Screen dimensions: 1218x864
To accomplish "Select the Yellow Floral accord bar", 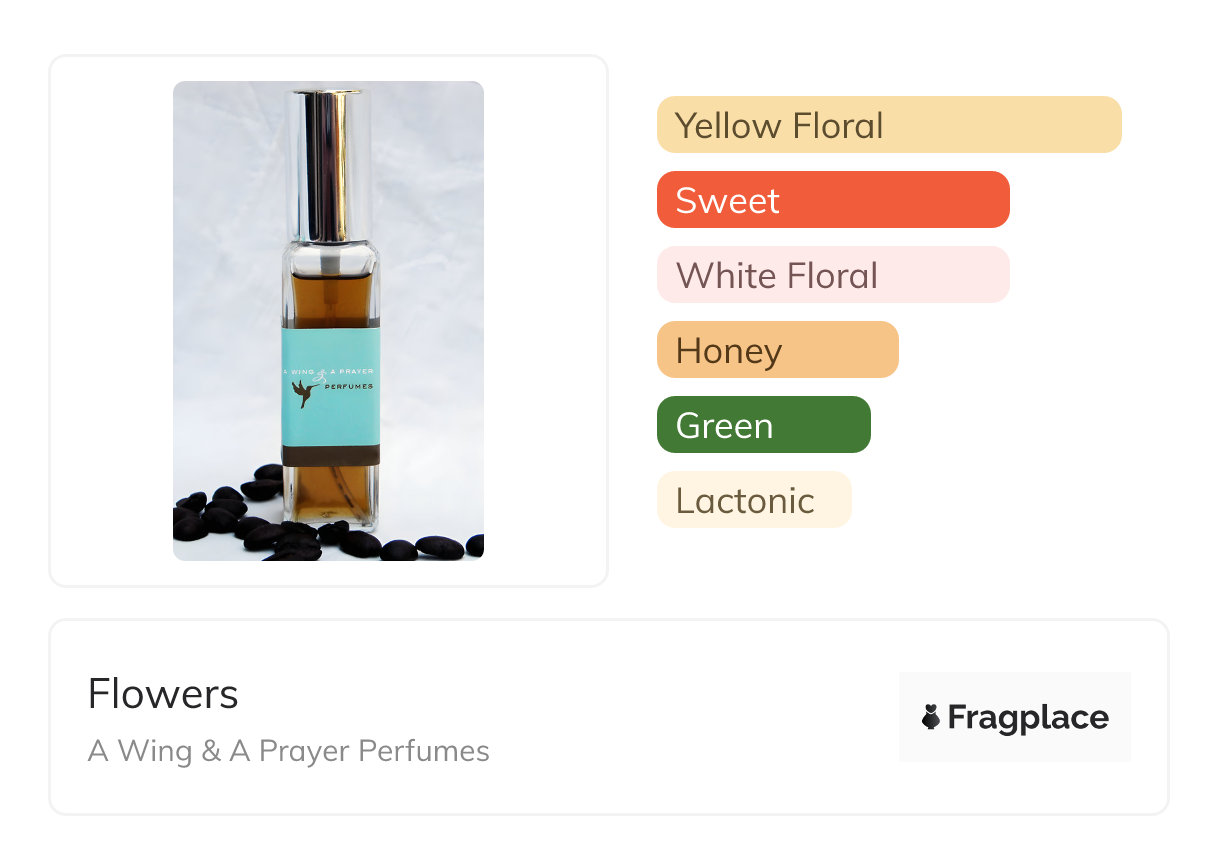I will (x=888, y=125).
